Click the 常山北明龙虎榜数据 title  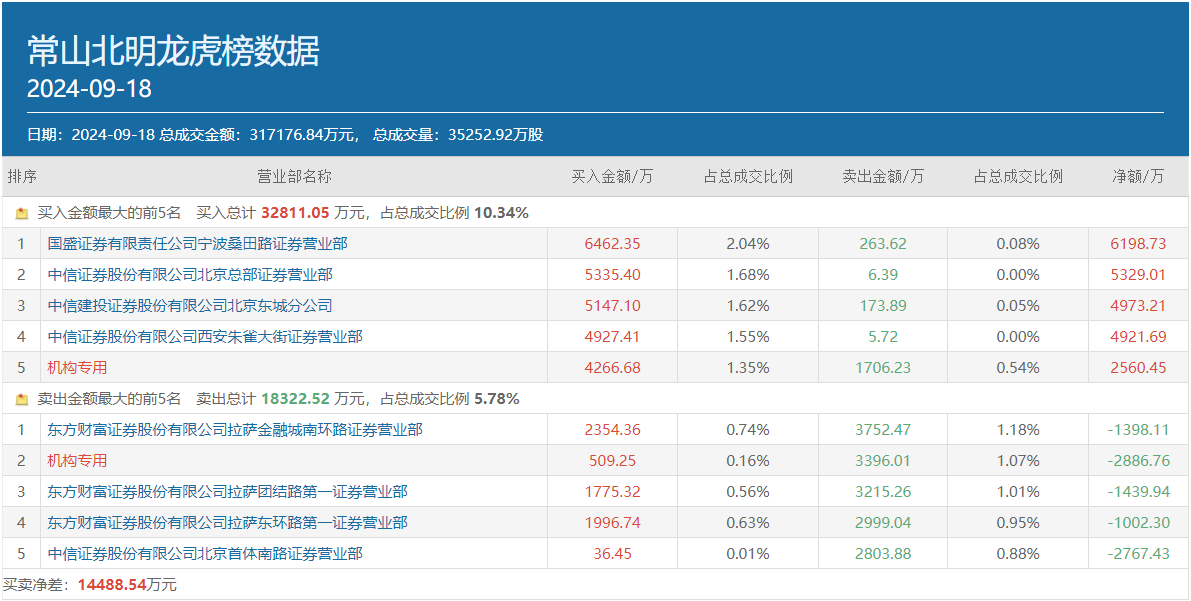[x=173, y=51]
